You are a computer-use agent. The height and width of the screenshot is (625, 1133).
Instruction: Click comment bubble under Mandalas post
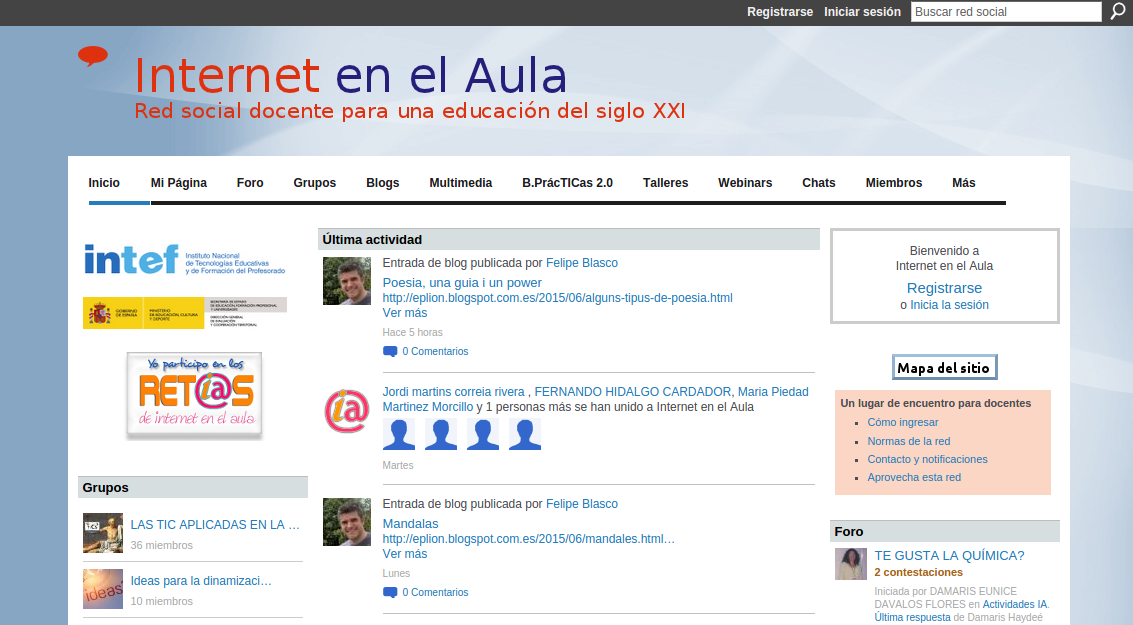click(x=390, y=592)
